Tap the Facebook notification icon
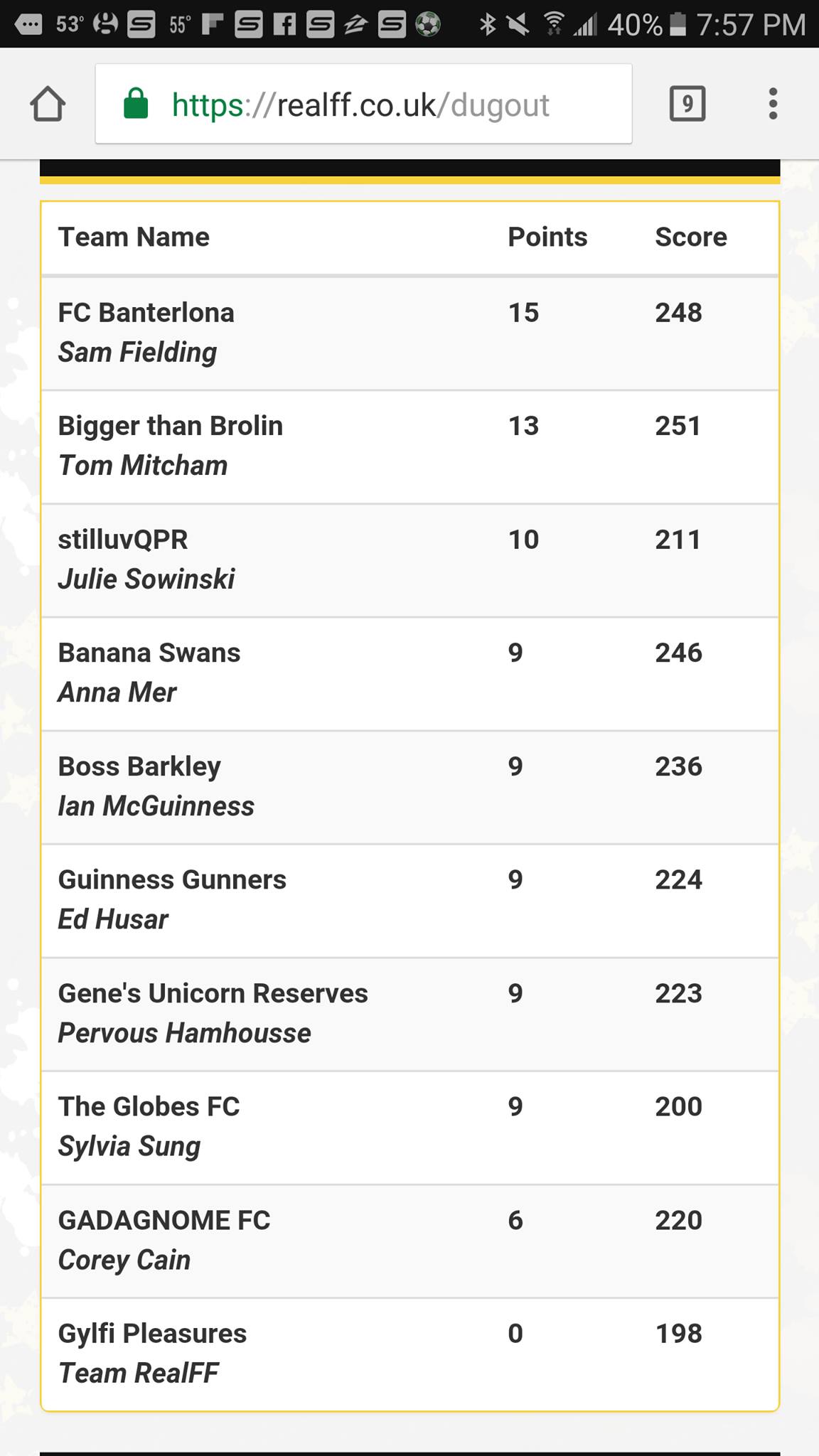The width and height of the screenshot is (819, 1456). (x=284, y=25)
